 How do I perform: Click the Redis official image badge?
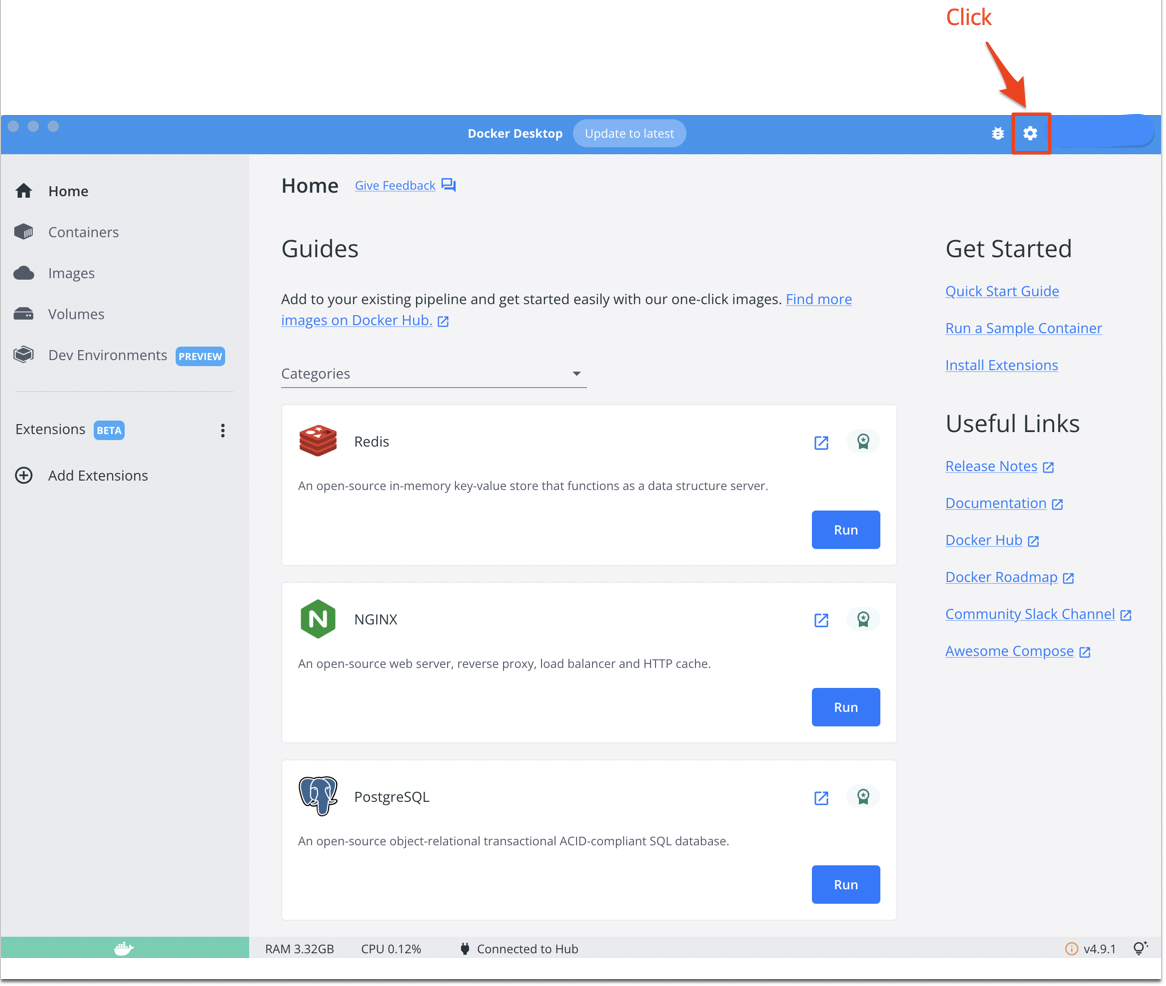coord(864,442)
